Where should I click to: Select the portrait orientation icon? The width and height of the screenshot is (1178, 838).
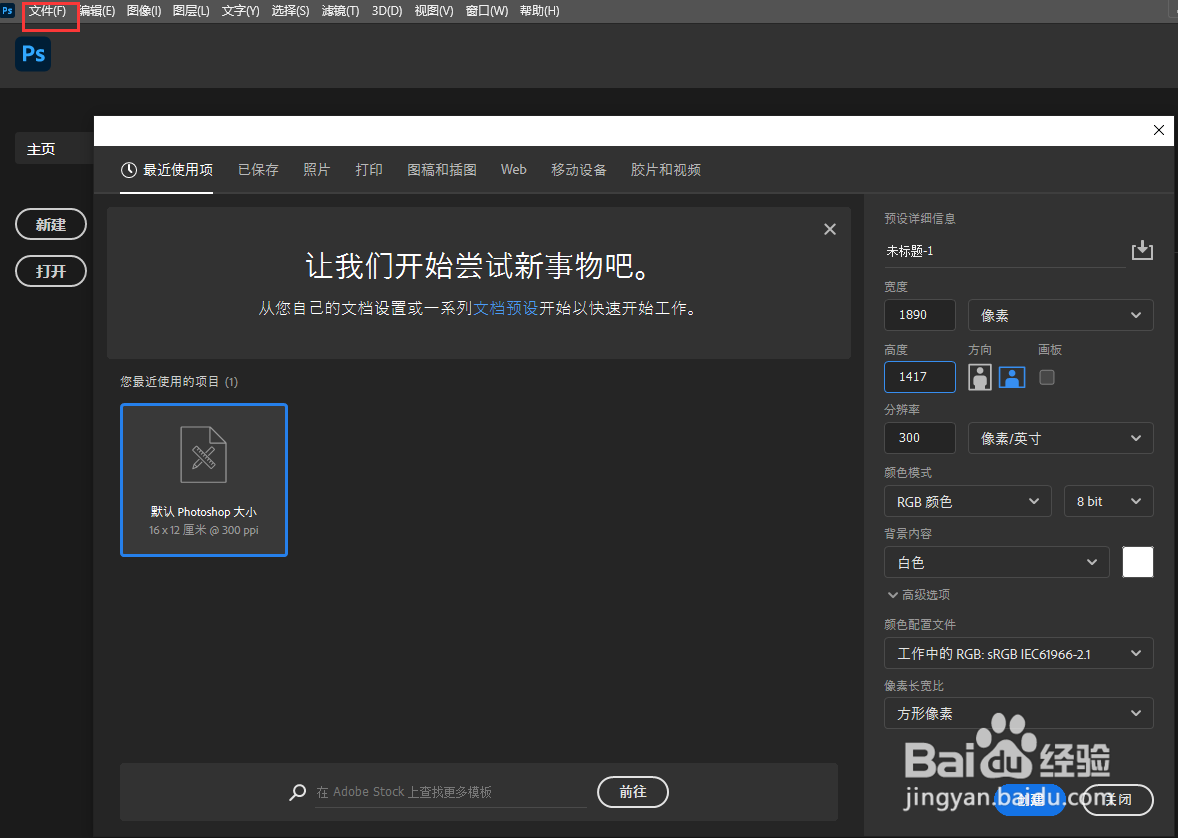coord(979,377)
